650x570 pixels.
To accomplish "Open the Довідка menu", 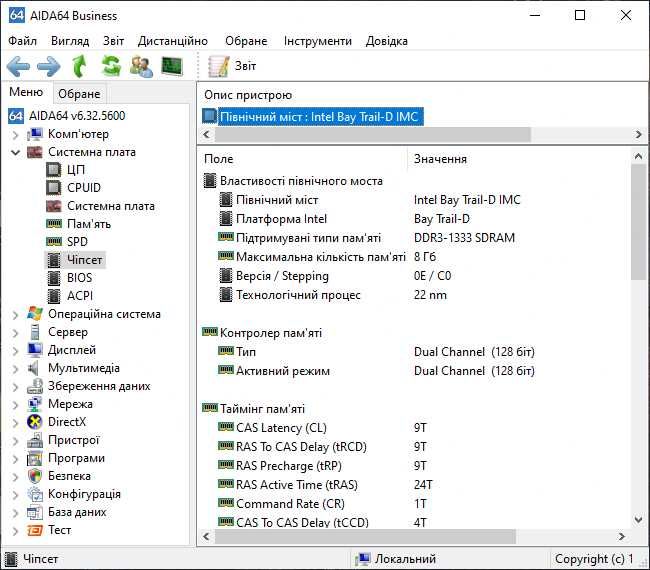I will point(386,41).
